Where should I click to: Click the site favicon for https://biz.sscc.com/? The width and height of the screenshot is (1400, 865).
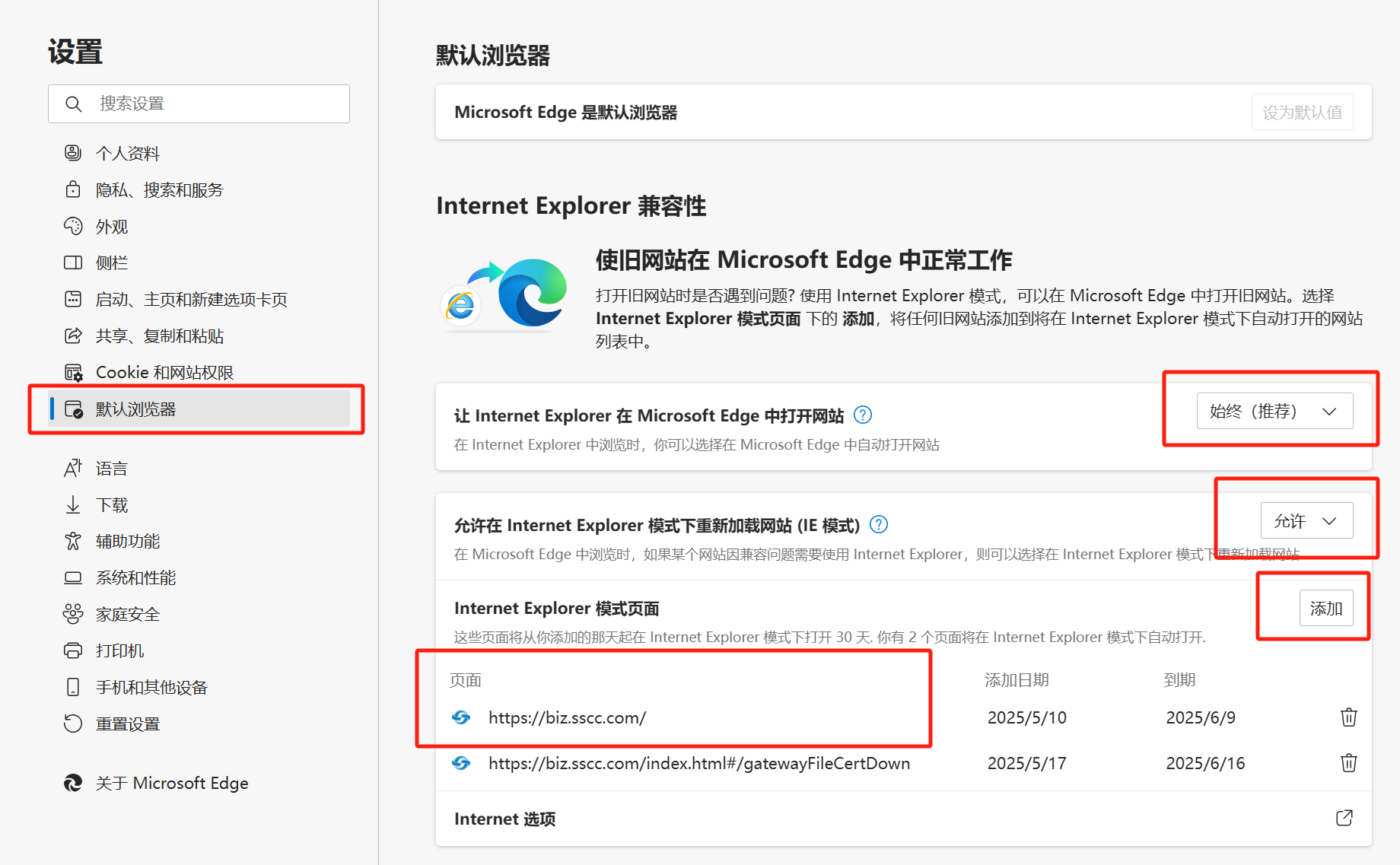point(461,717)
